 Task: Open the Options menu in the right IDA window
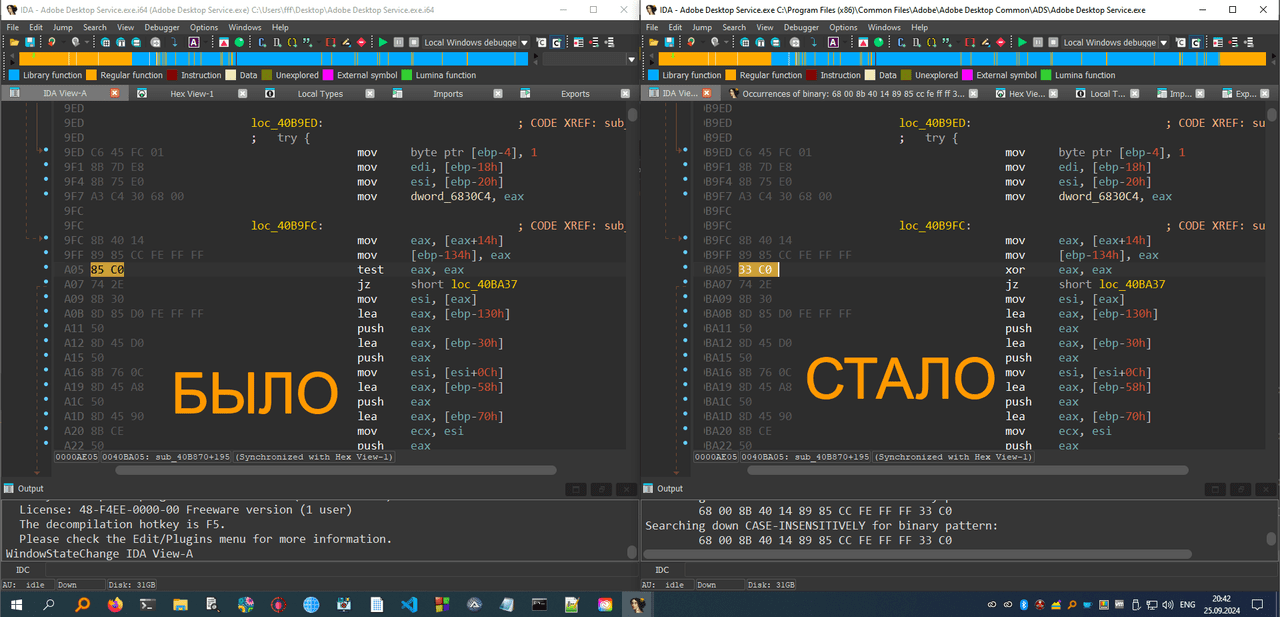(843, 27)
